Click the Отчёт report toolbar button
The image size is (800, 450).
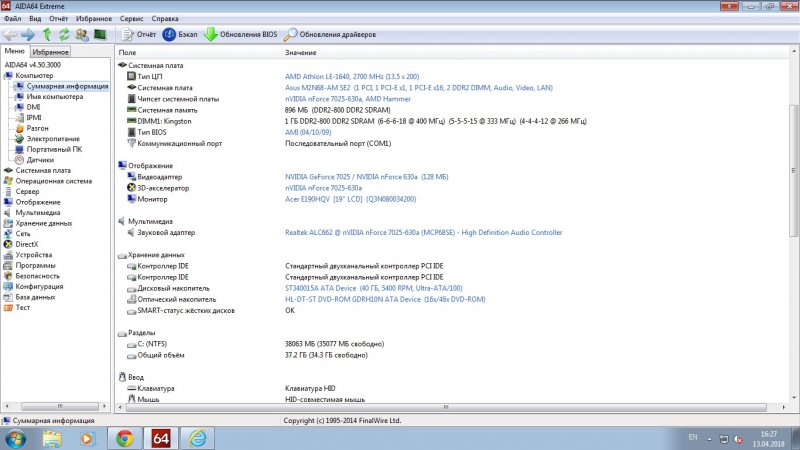coord(138,35)
